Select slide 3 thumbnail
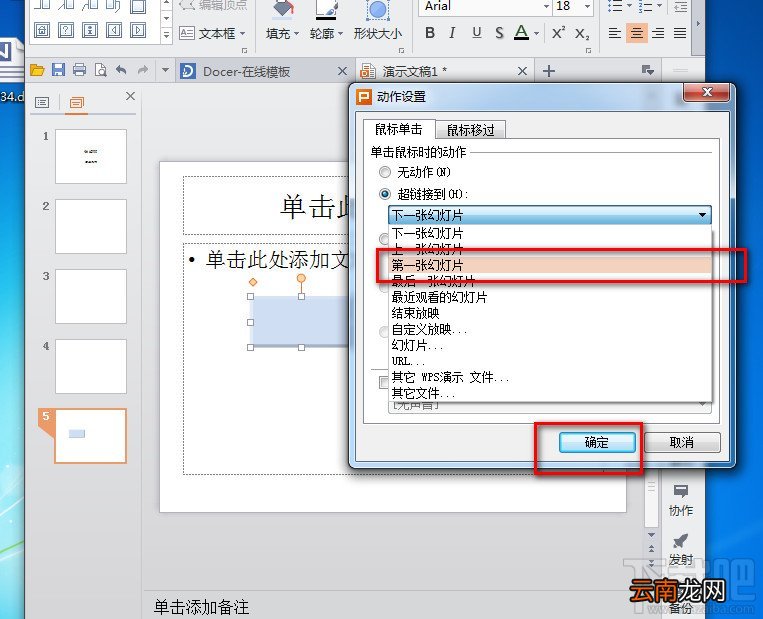 click(x=91, y=296)
